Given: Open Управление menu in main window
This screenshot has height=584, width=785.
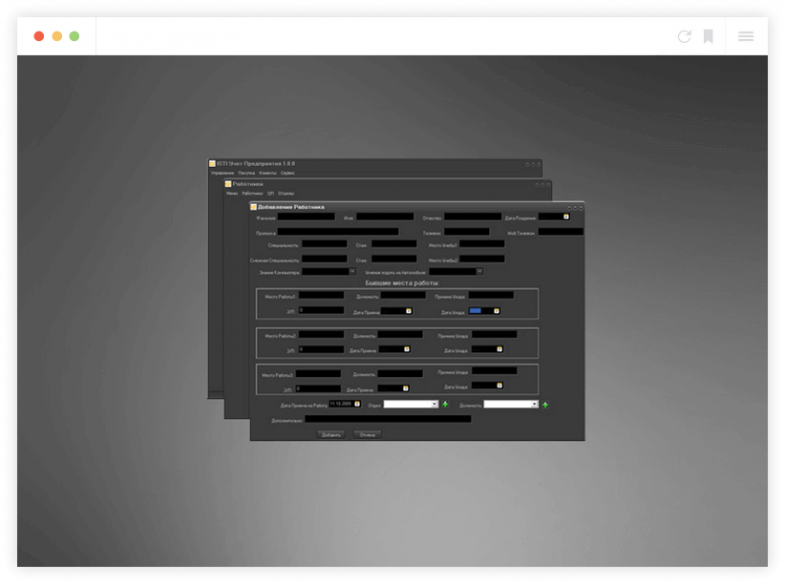Looking at the screenshot, I should (215, 173).
